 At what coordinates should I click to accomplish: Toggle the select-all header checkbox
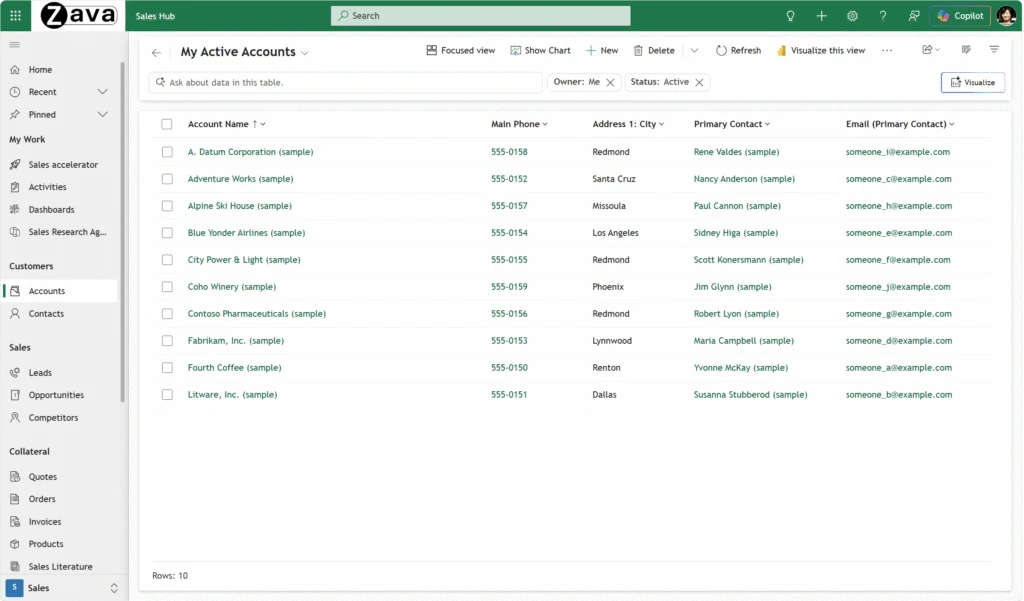pos(167,125)
